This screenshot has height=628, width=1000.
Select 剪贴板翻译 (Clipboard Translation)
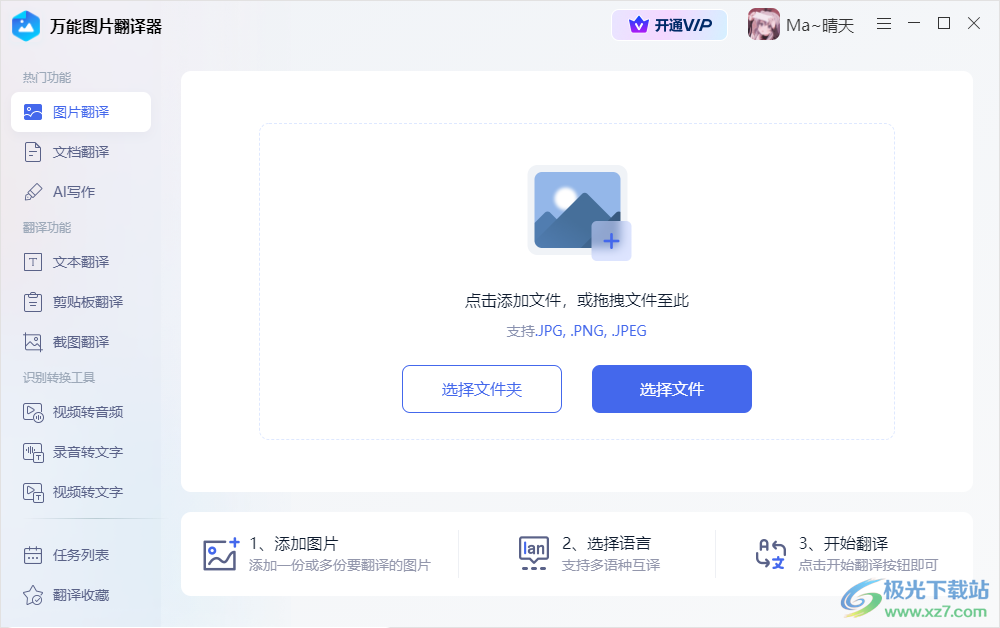80,301
